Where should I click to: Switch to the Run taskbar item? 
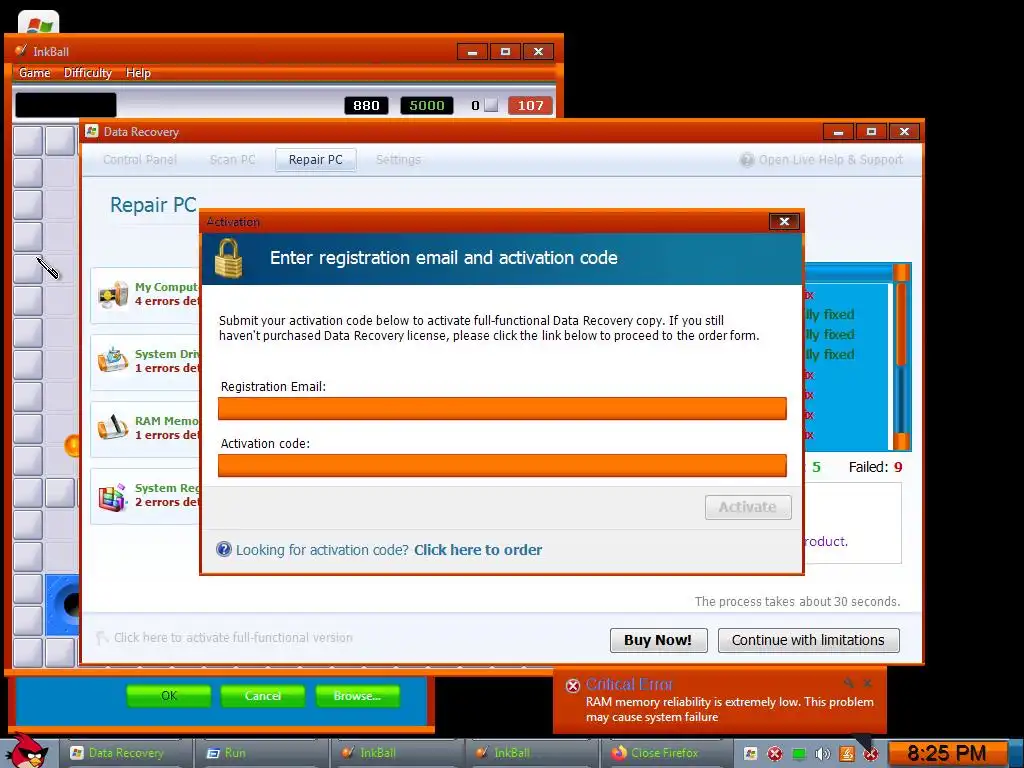pyautogui.click(x=263, y=753)
